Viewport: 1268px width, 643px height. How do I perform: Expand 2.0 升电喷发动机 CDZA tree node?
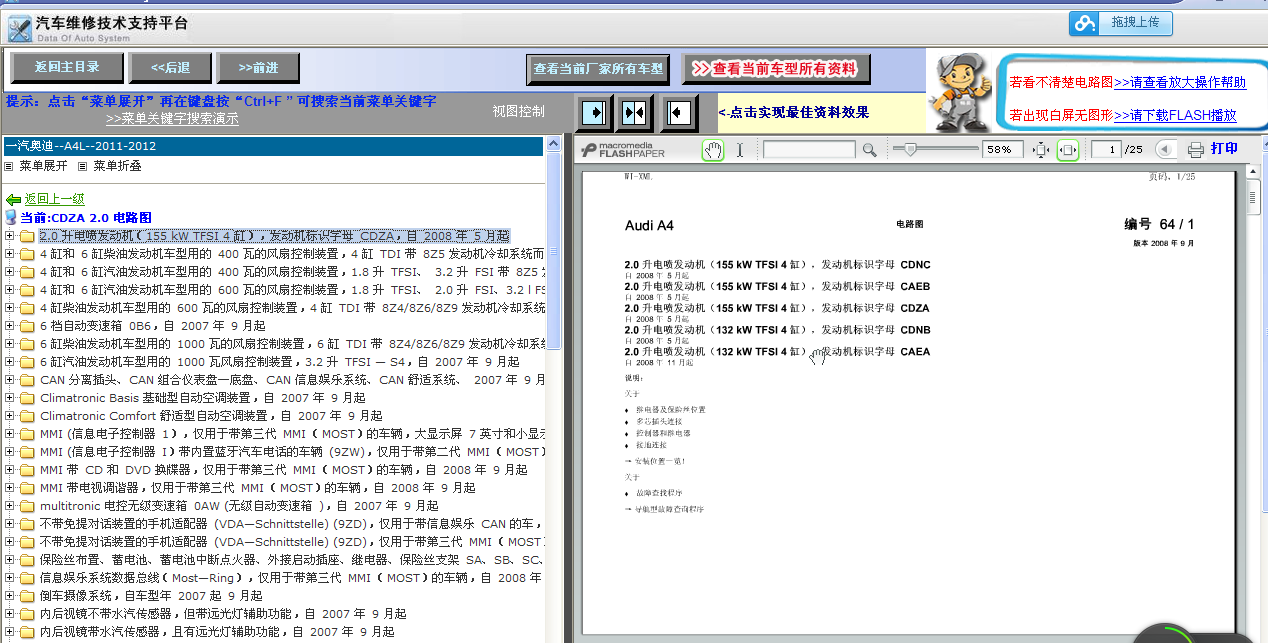click(10, 237)
